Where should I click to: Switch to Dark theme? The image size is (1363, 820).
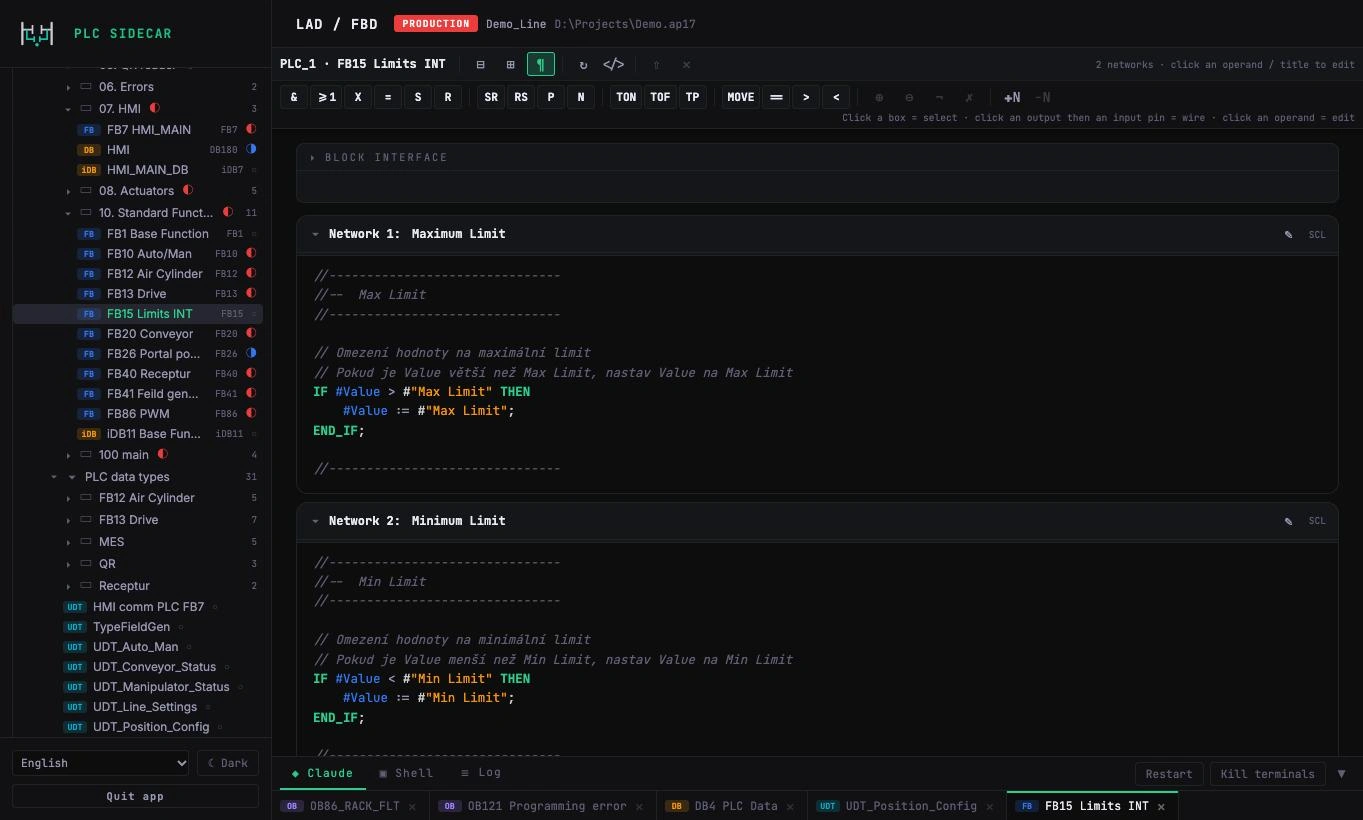point(228,763)
